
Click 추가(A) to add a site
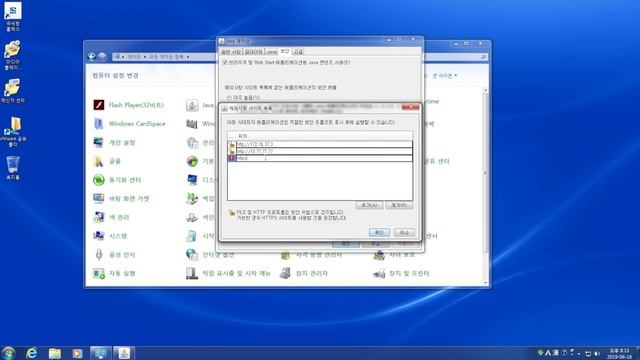[x=369, y=205]
